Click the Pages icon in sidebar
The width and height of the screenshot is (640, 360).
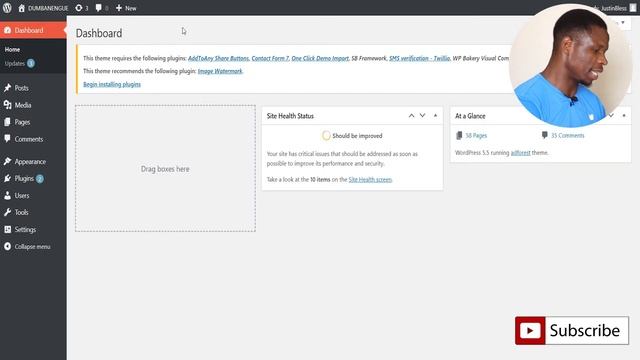[x=7, y=122]
